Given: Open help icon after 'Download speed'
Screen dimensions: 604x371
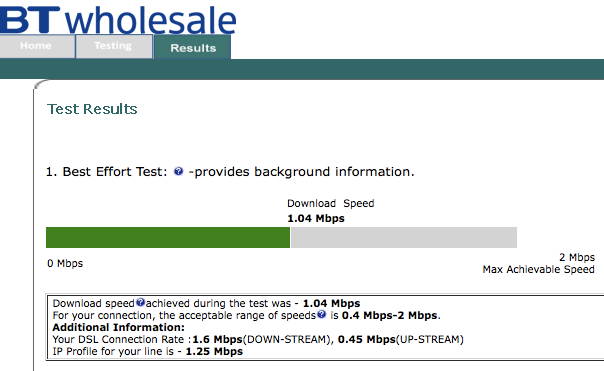Looking at the screenshot, I should click(x=140, y=302).
